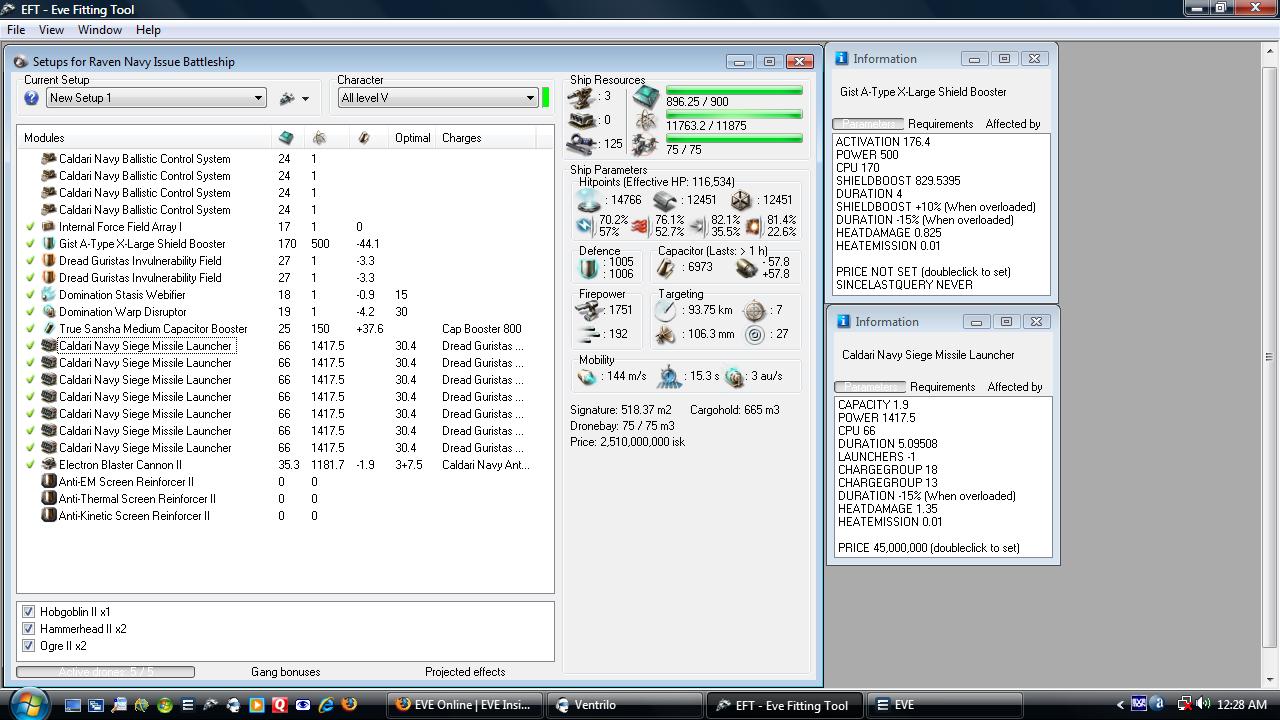
Task: Click the turret hardpoints icon in Ship Resources
Action: pos(581,97)
